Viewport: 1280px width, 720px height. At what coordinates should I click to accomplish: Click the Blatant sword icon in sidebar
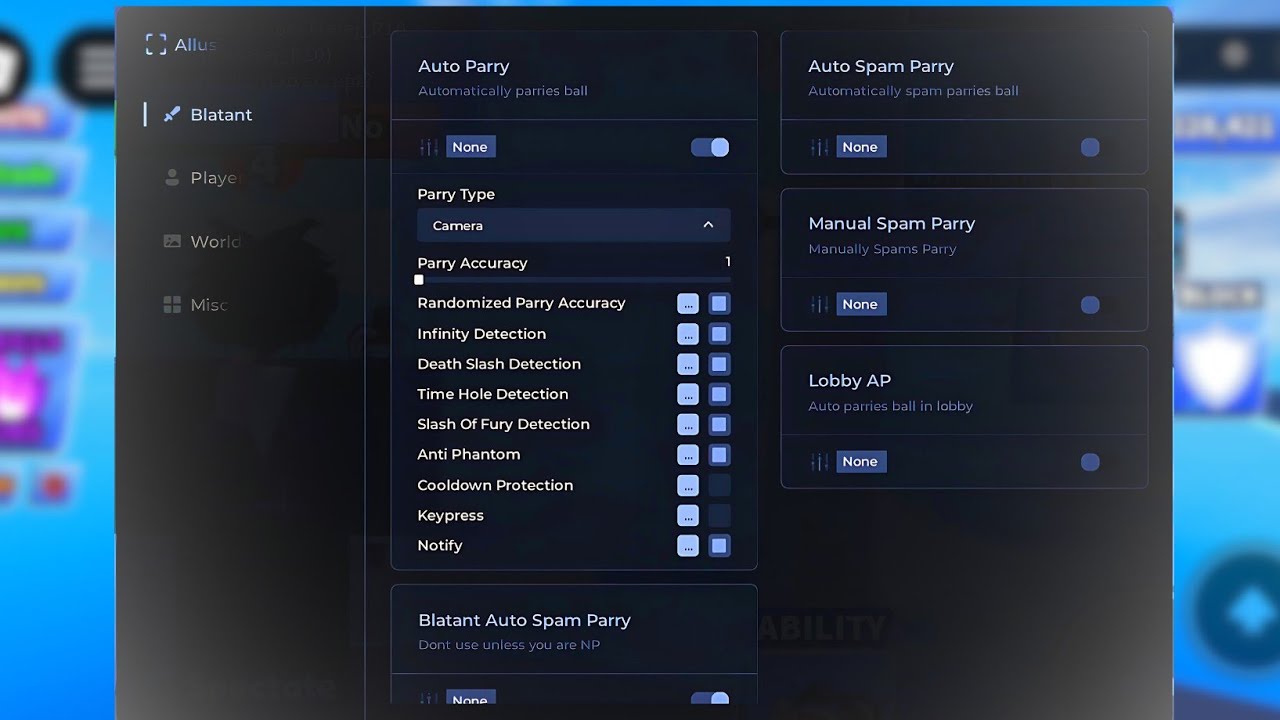172,114
